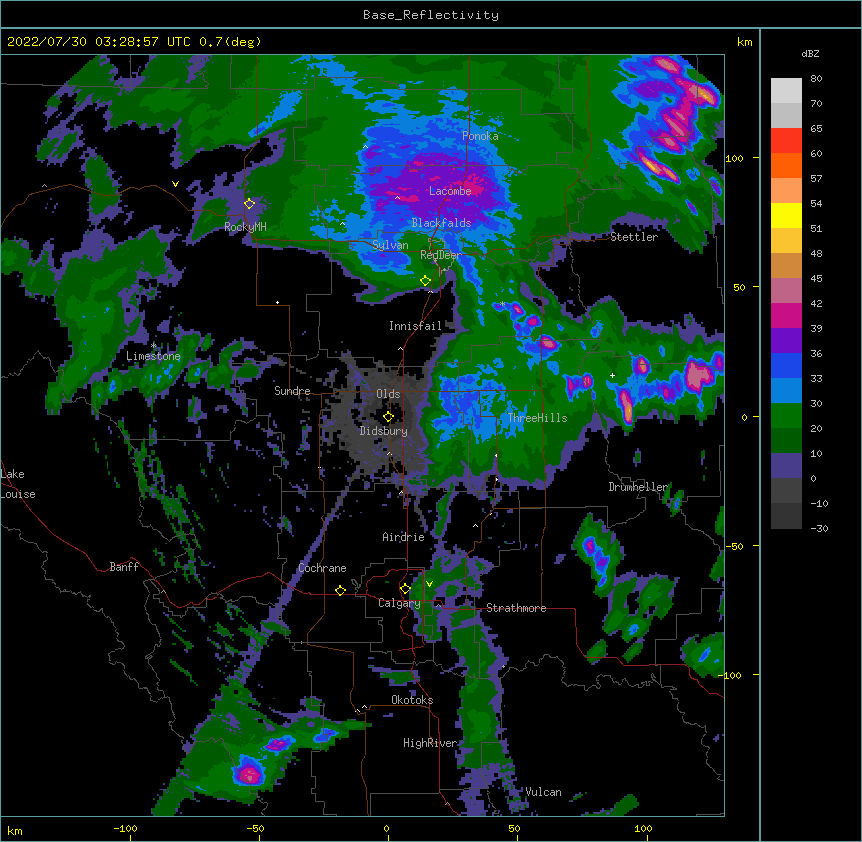Click the Cochrane label
The image size is (862, 842).
pyautogui.click(x=322, y=568)
